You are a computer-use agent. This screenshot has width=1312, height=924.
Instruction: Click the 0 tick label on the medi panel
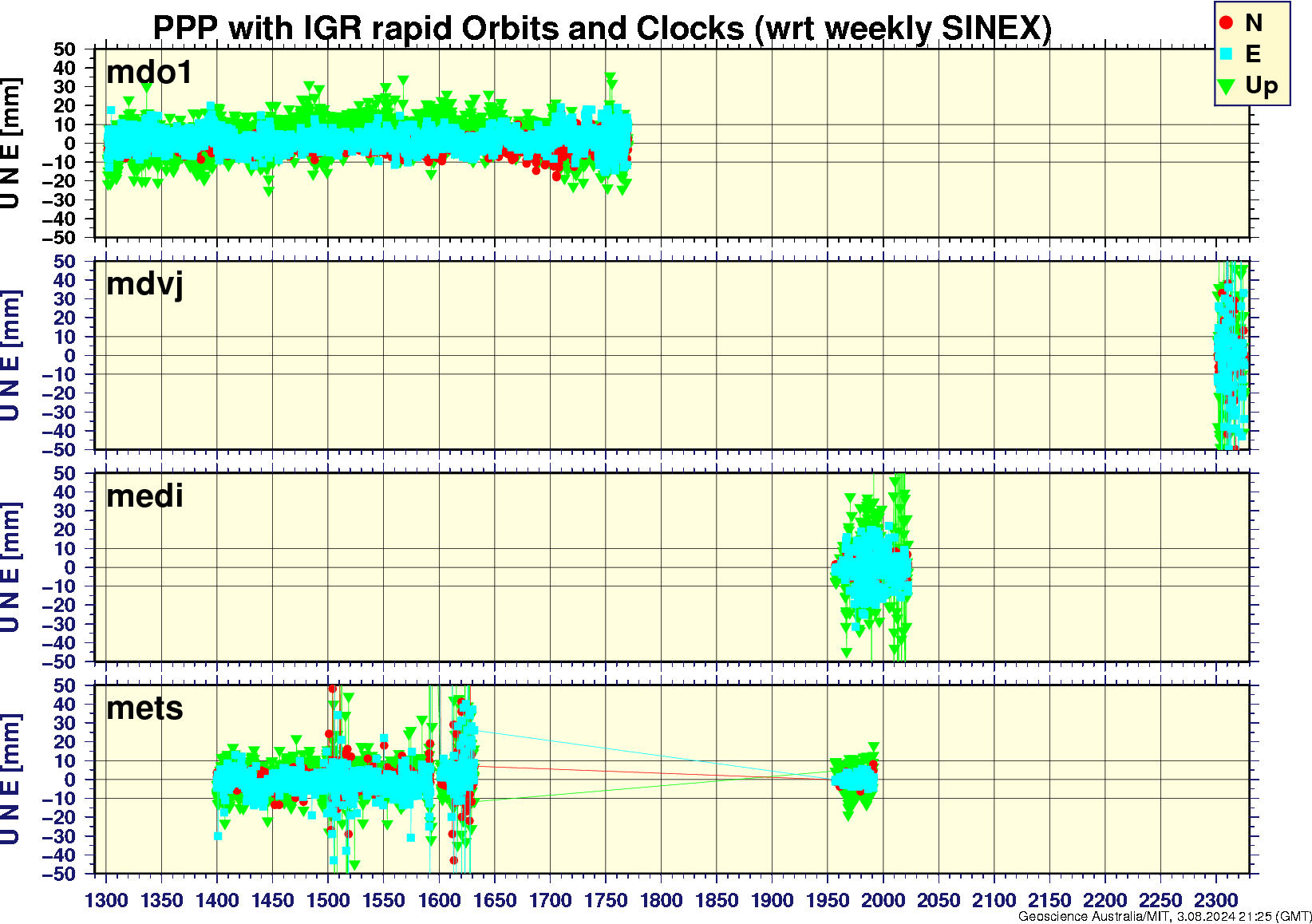click(70, 567)
